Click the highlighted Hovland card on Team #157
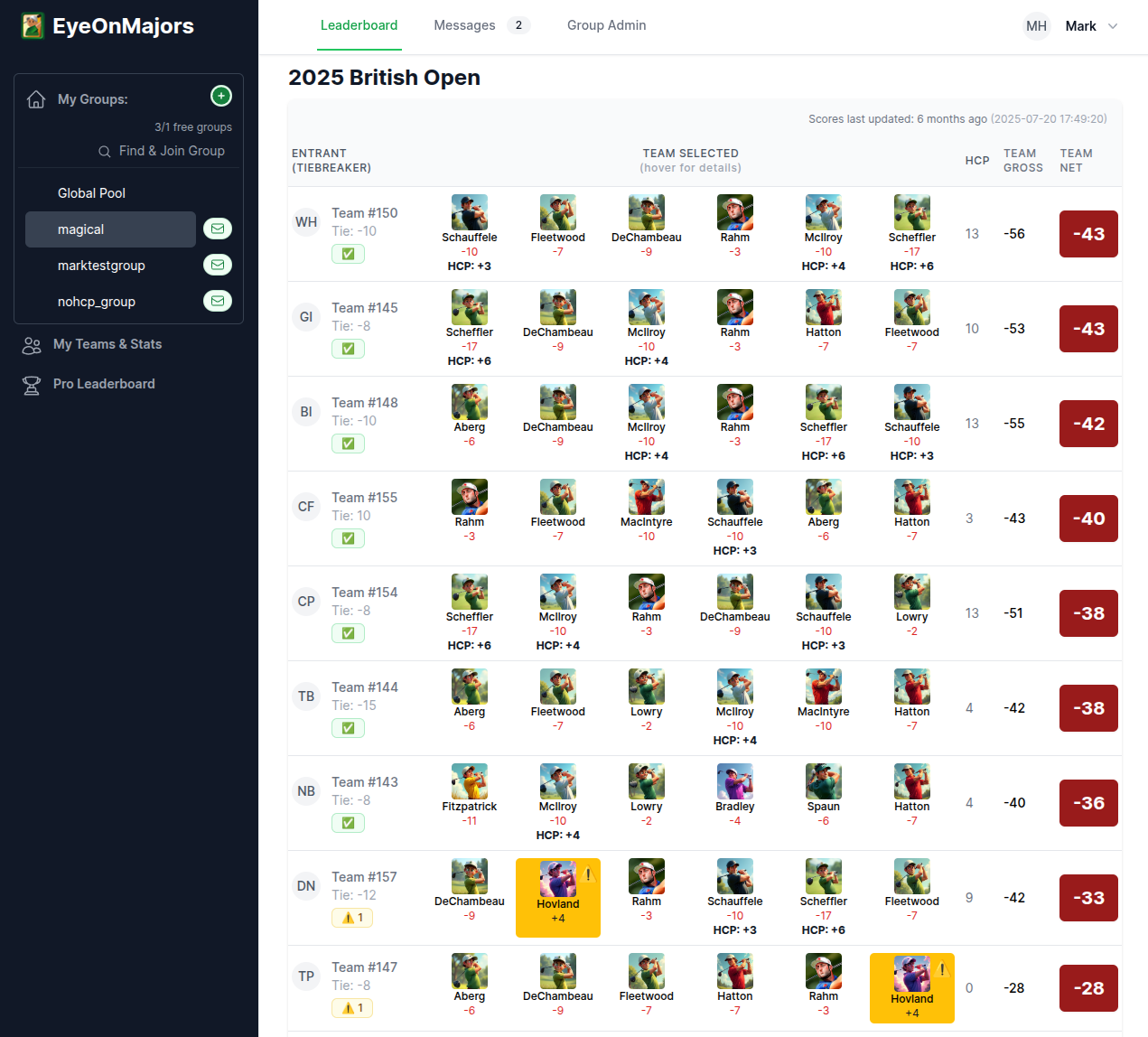Viewport: 1148px width, 1037px height. 557,897
